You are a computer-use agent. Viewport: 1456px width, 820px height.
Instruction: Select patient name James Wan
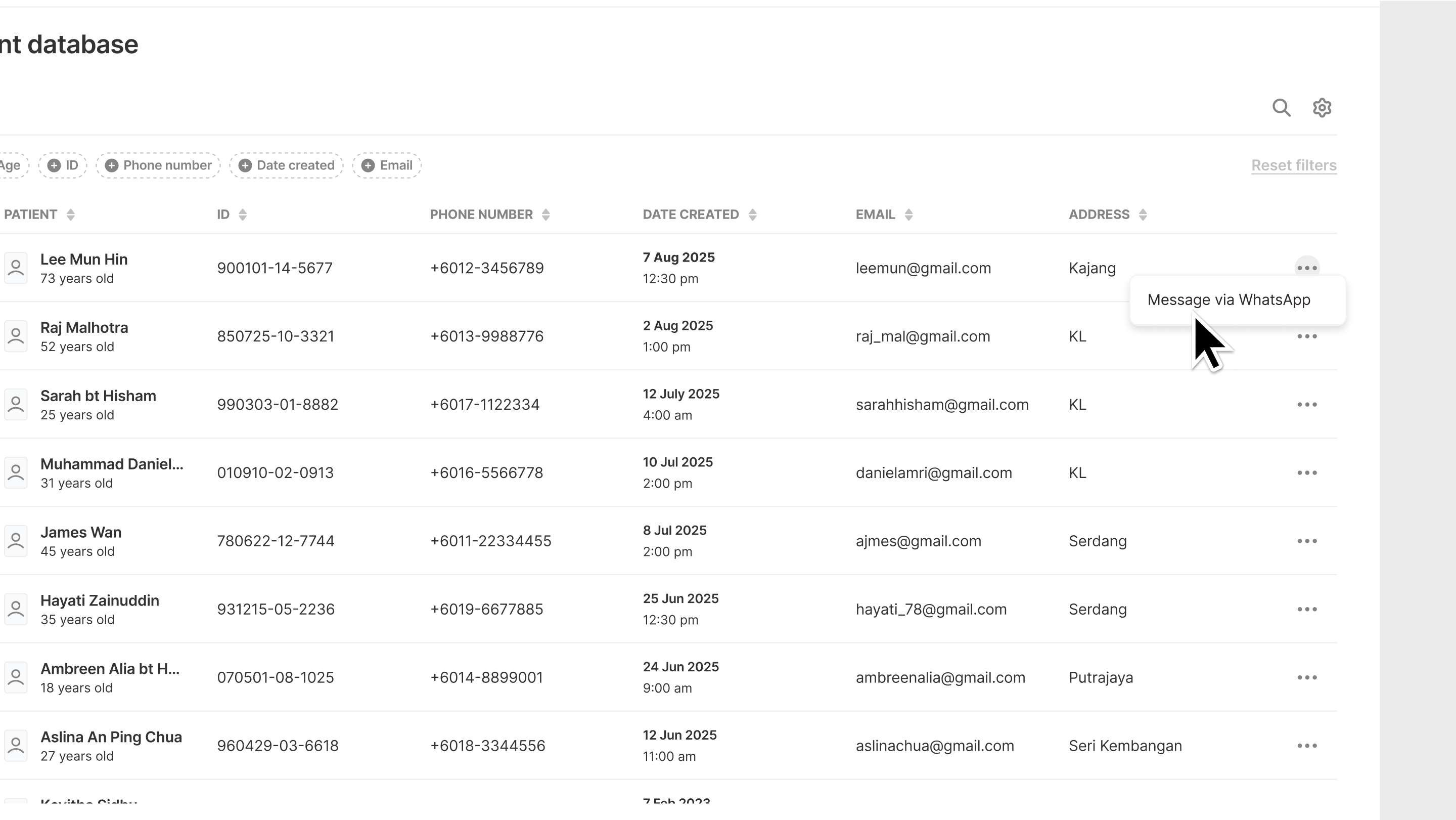point(81,532)
